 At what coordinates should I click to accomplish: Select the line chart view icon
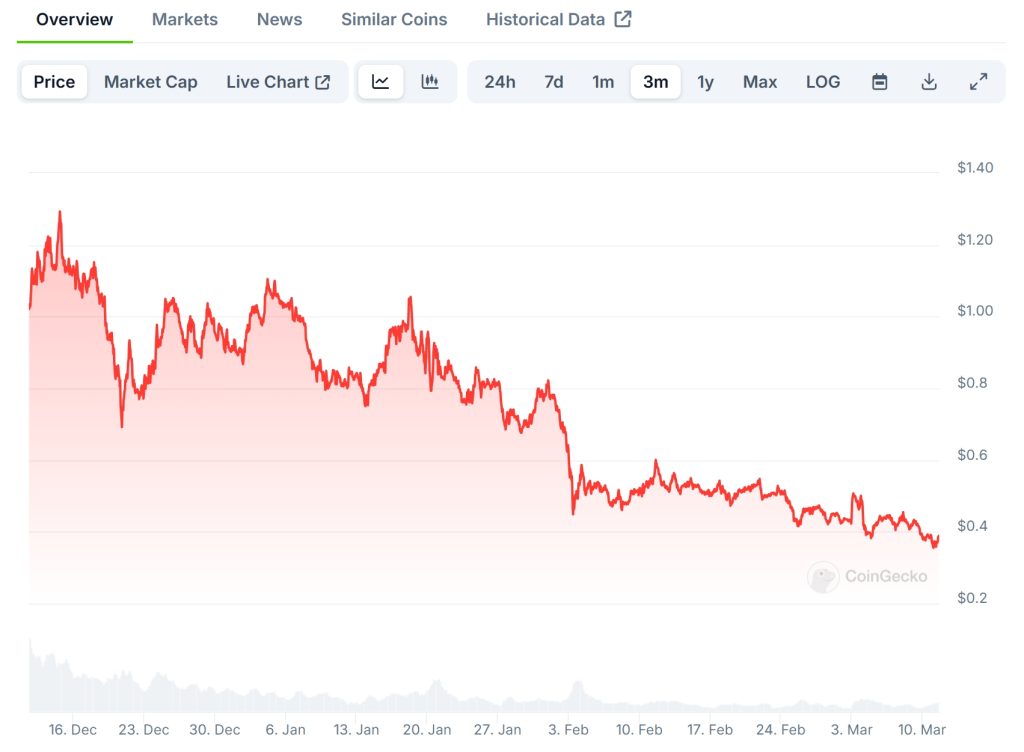pos(380,82)
